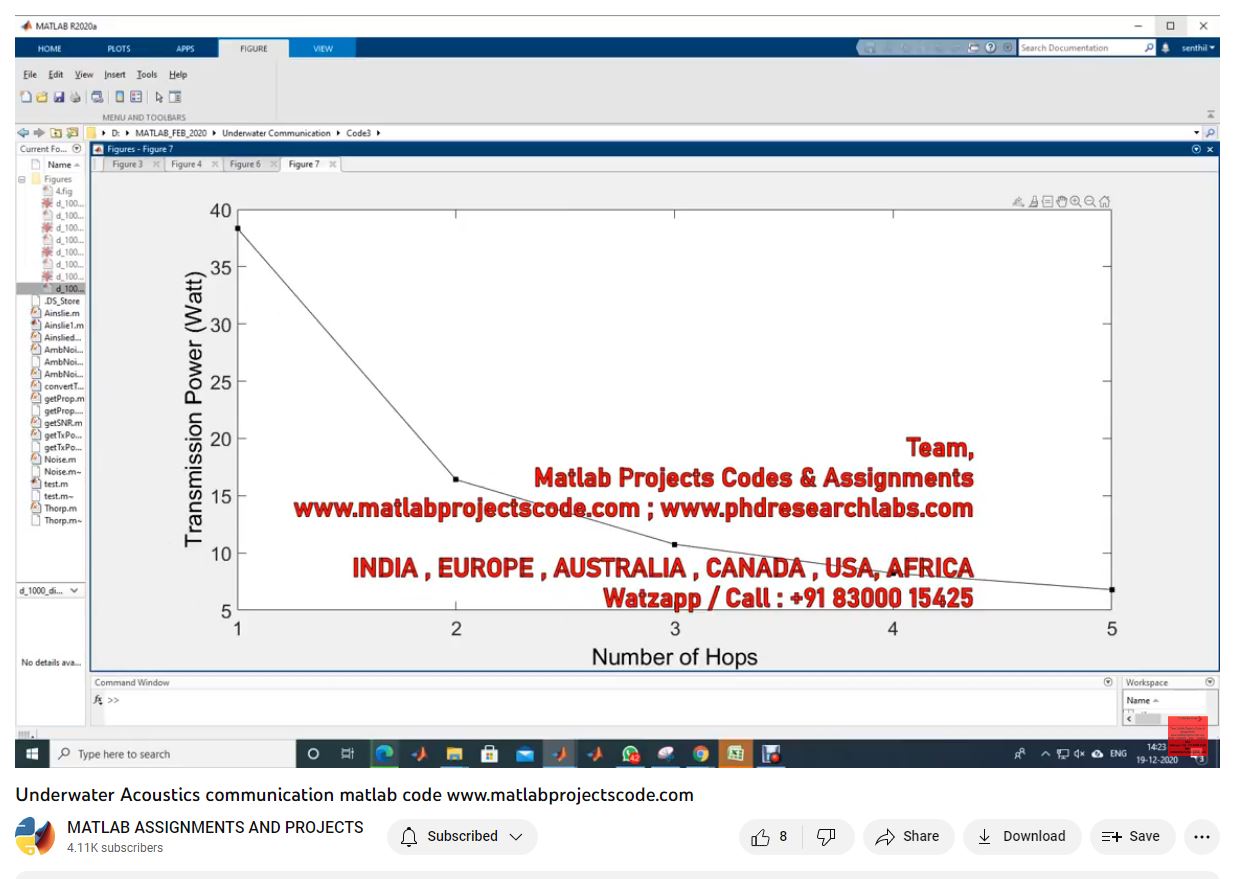Switch to the Figure 4 tab
1237x879 pixels.
click(x=185, y=164)
